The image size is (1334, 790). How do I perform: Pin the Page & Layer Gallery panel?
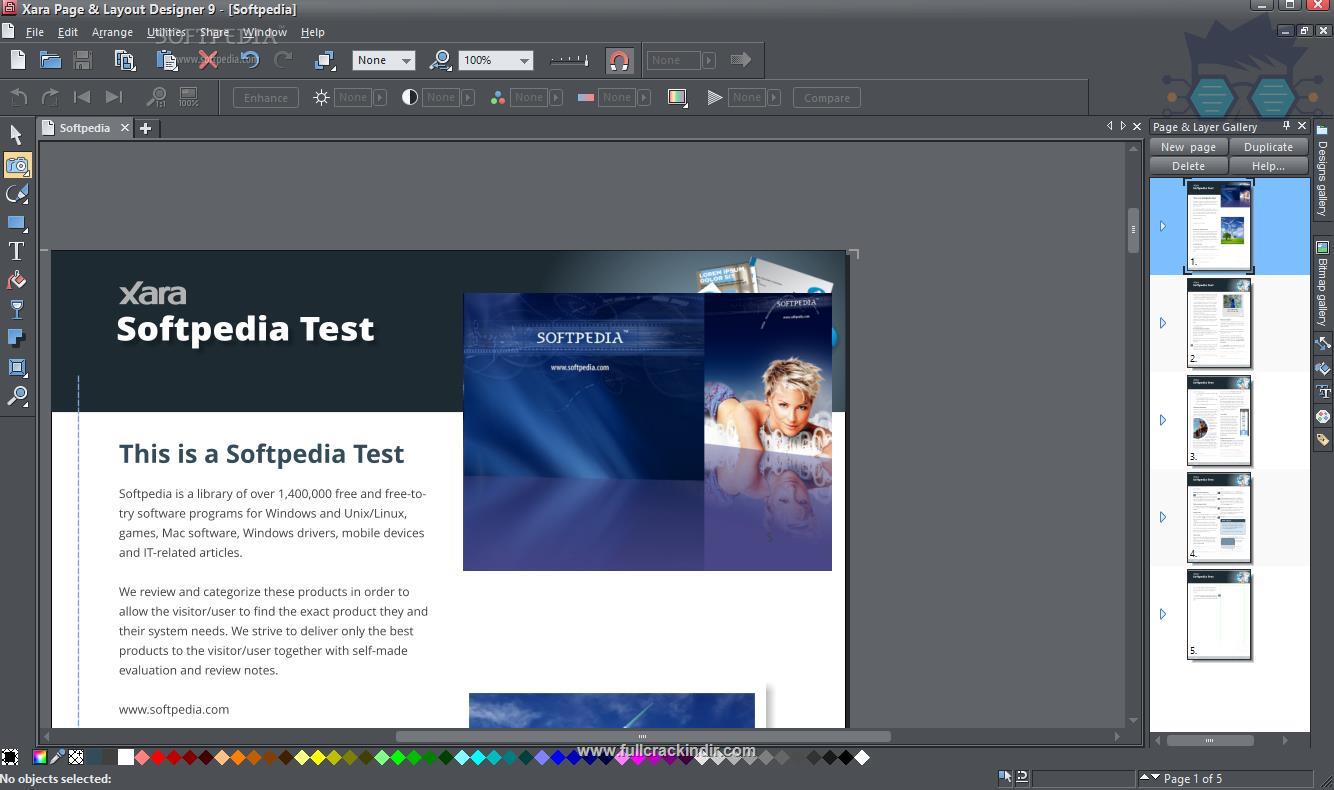[x=1285, y=126]
